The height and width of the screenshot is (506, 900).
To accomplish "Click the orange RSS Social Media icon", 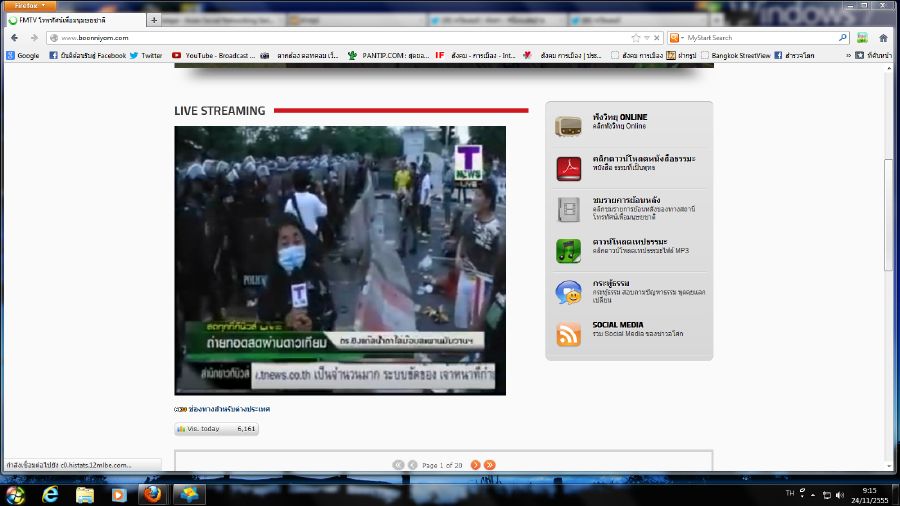I will 568,334.
